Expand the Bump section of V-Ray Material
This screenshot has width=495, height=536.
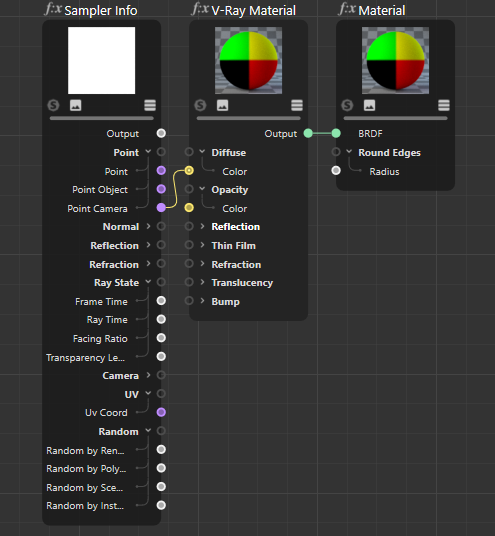point(202,300)
